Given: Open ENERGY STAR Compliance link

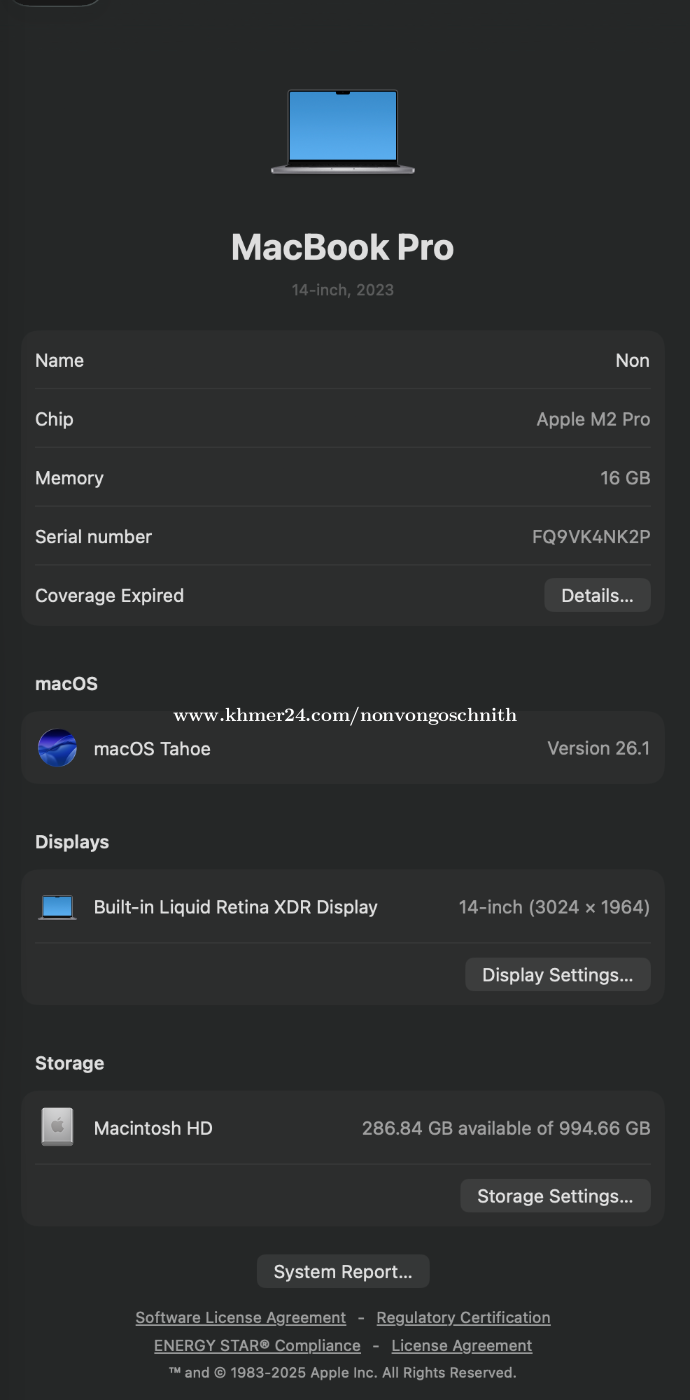Looking at the screenshot, I should tap(257, 1346).
